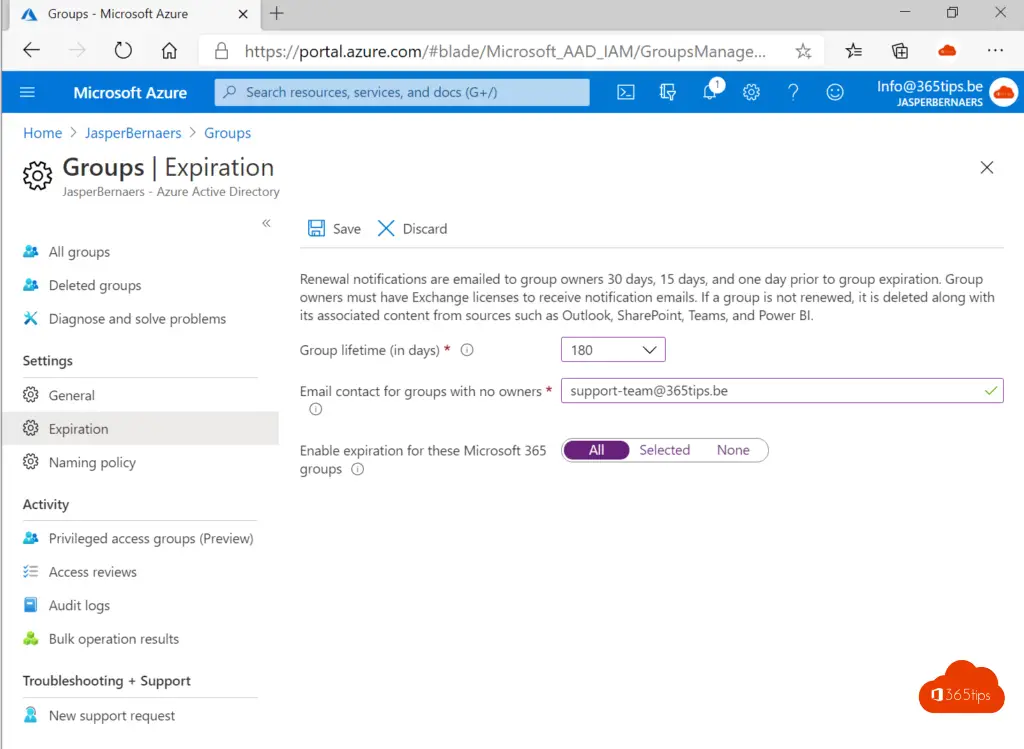Close the Groups - Microsoft Azure tab

point(243,14)
